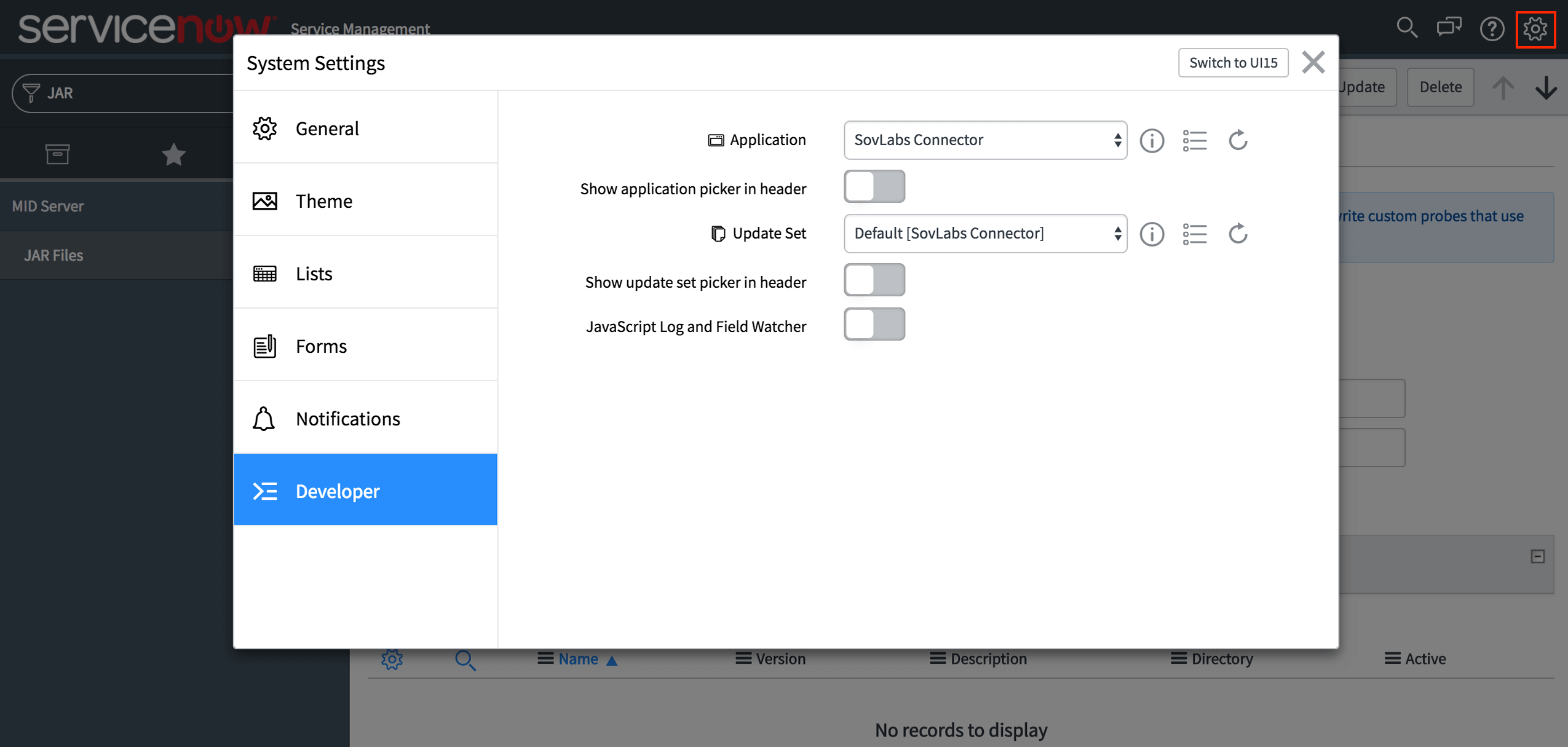
Task: Click the help question mark icon
Action: [x=1492, y=28]
